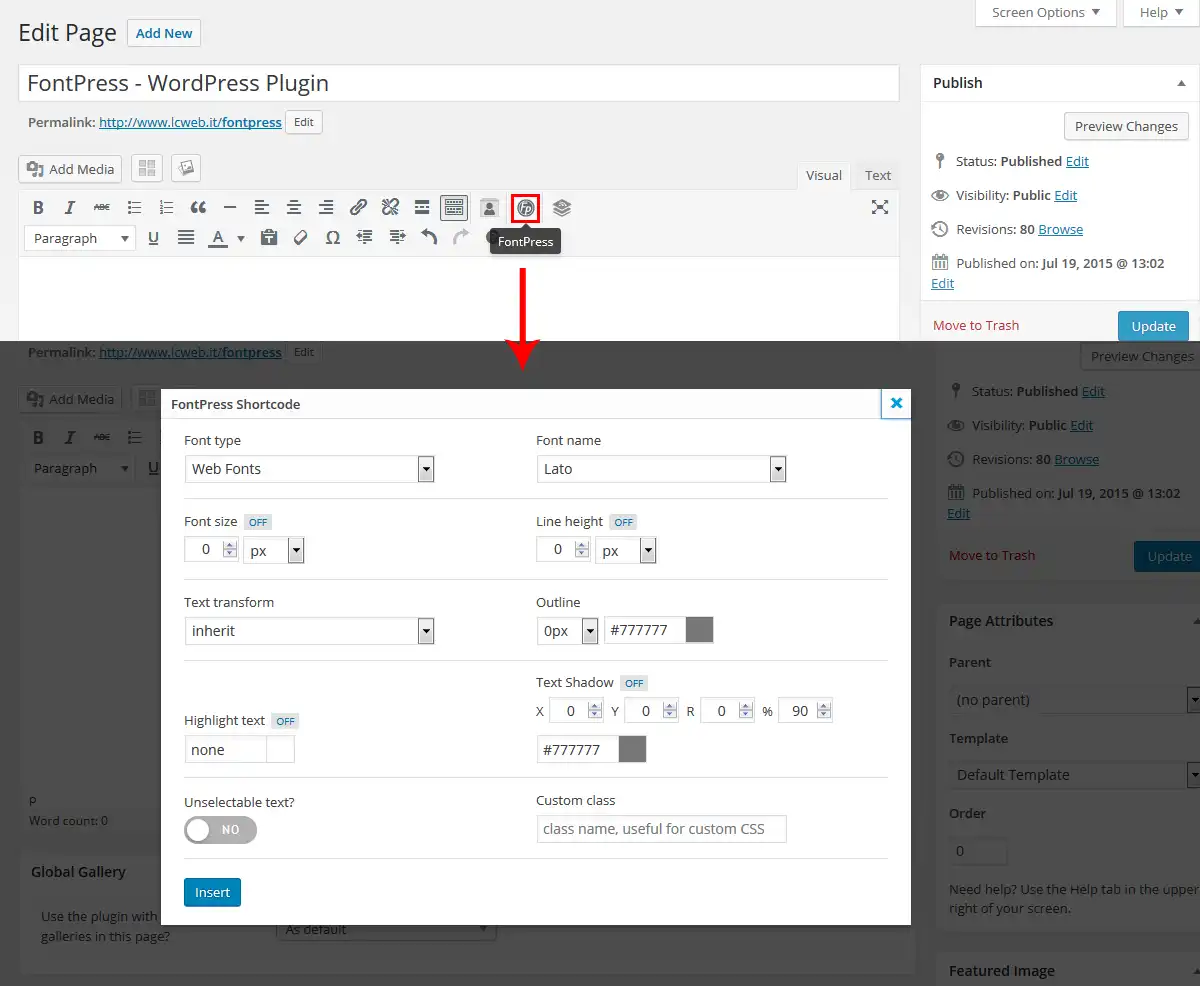Open the Screen Options menu

1045,12
